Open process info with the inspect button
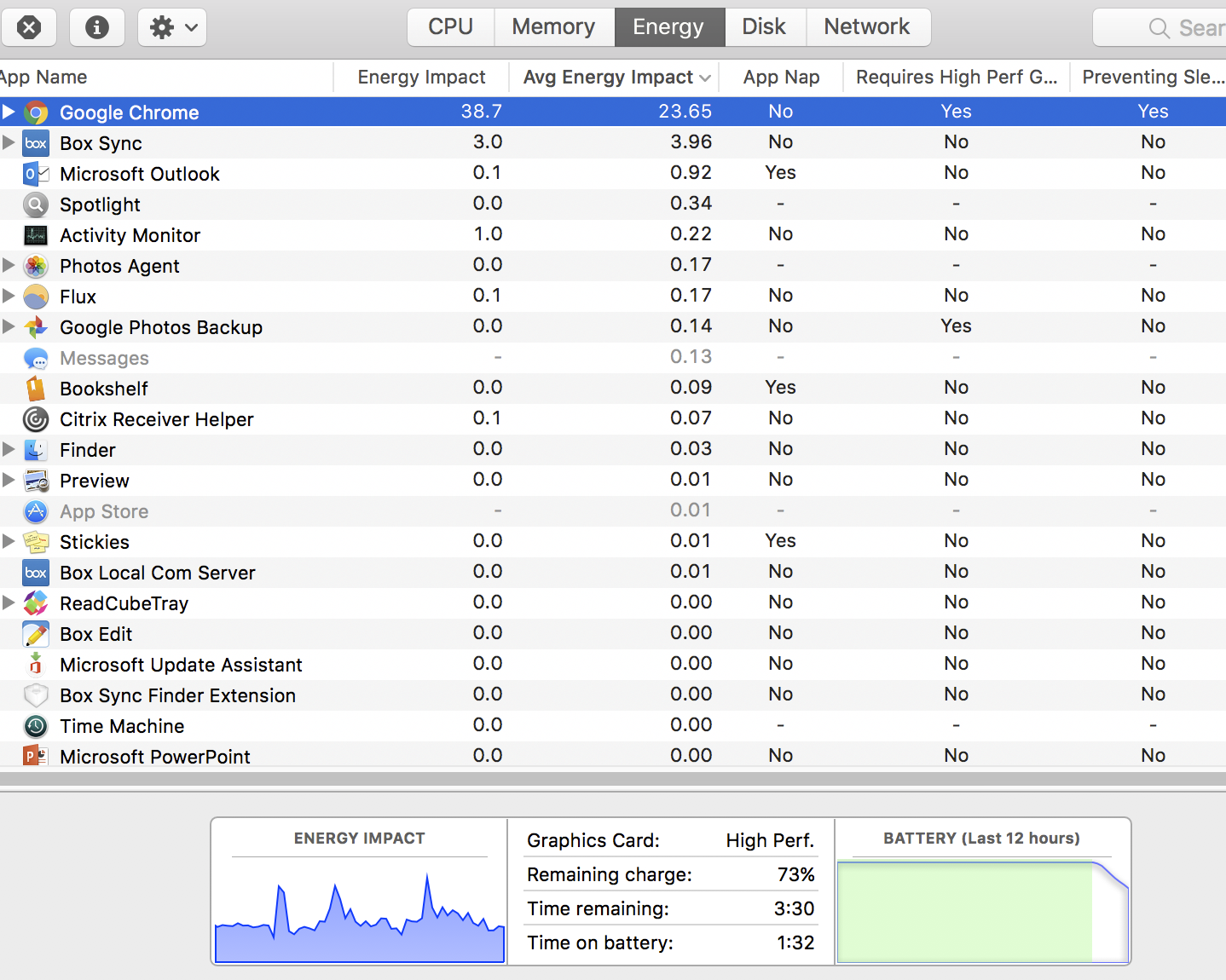 point(96,27)
